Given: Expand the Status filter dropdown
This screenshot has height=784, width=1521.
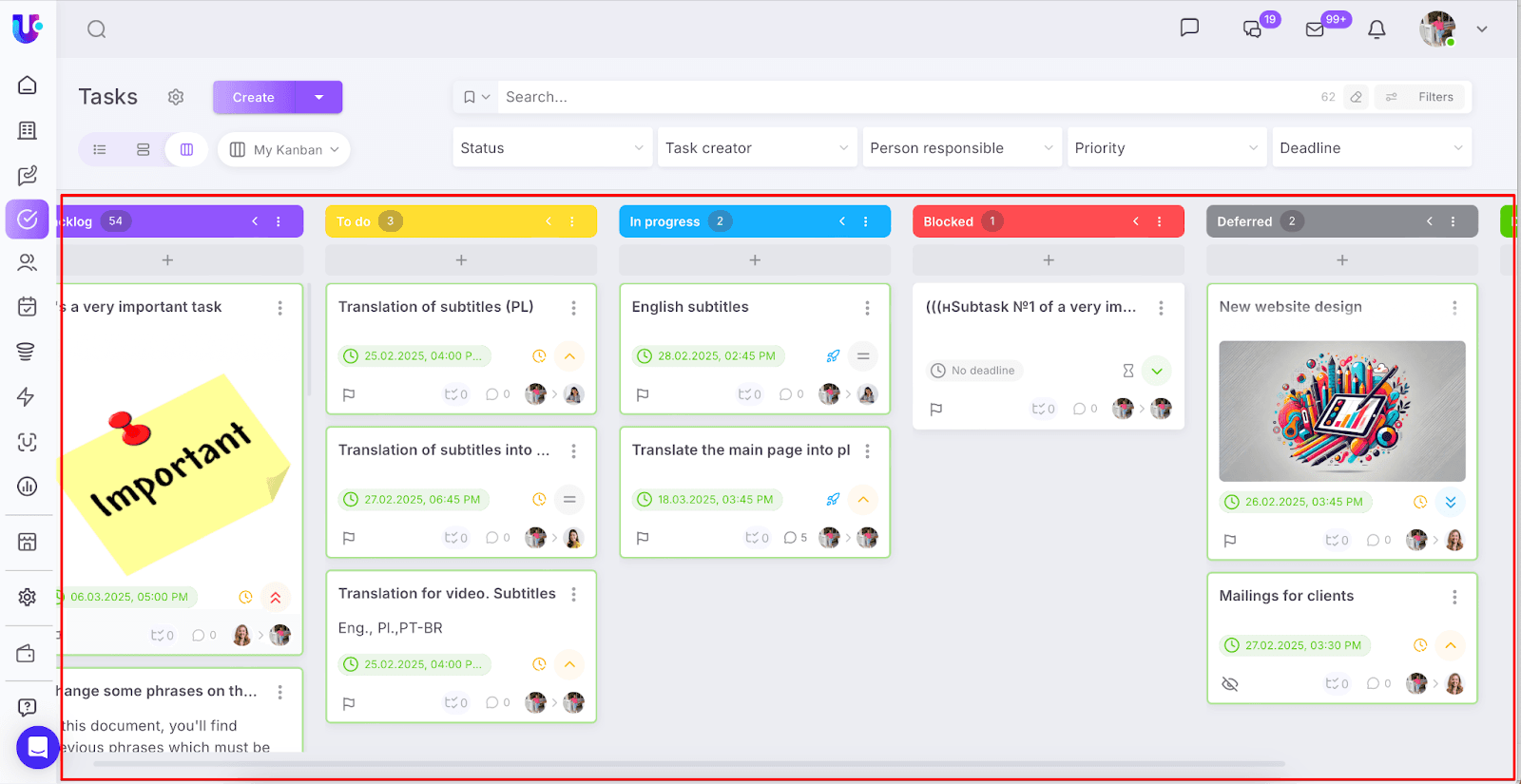Looking at the screenshot, I should pyautogui.click(x=552, y=148).
